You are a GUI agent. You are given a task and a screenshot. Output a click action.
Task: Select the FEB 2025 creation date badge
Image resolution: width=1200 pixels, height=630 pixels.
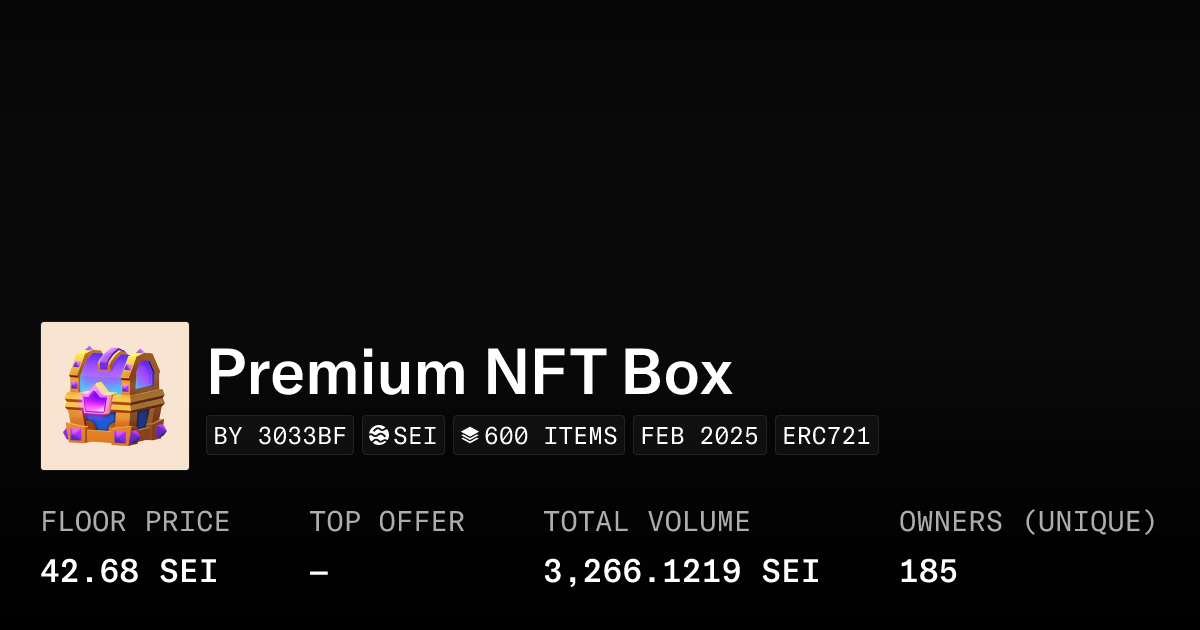[700, 436]
